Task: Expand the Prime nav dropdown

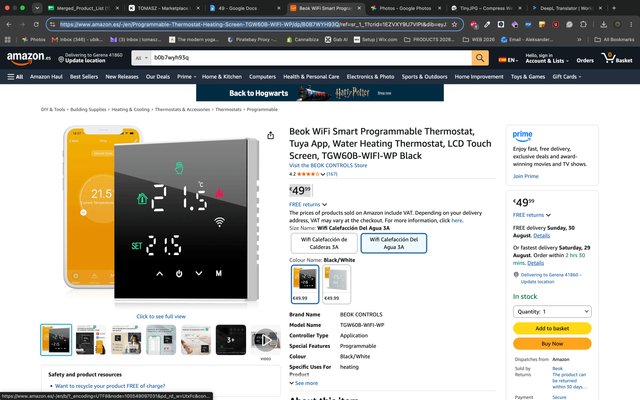Action: [x=187, y=77]
